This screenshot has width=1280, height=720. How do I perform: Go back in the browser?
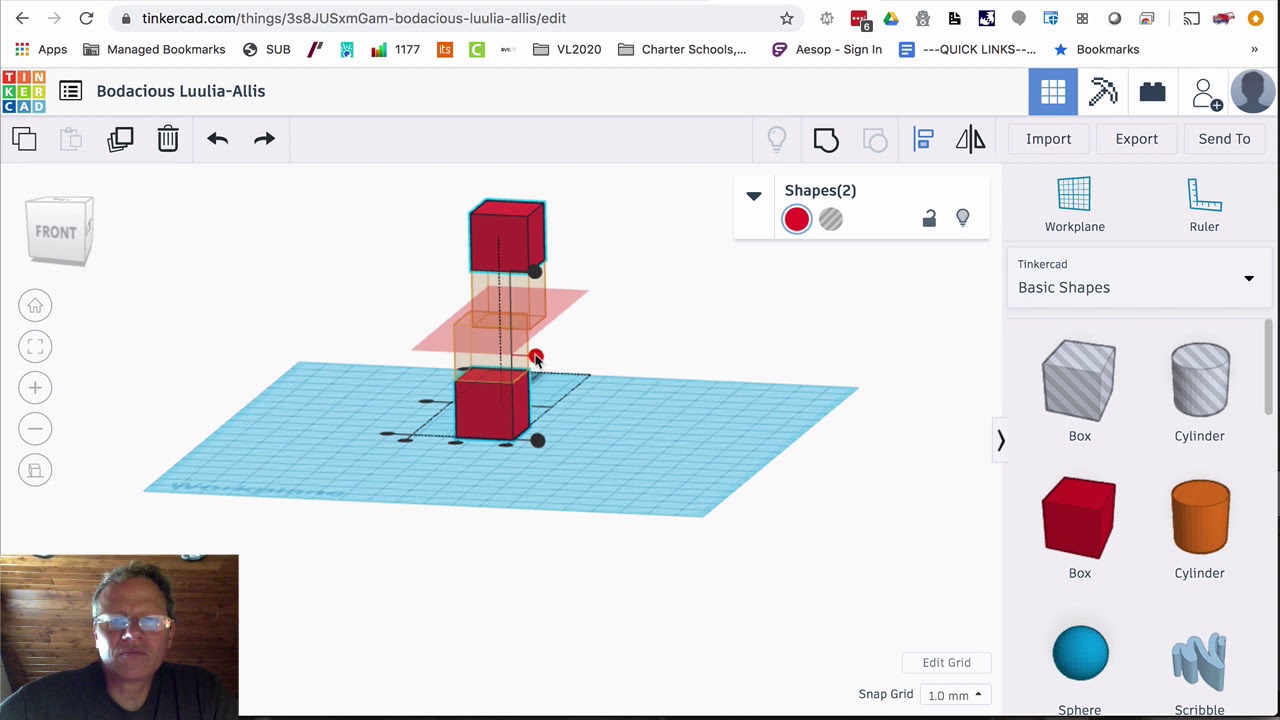click(22, 18)
